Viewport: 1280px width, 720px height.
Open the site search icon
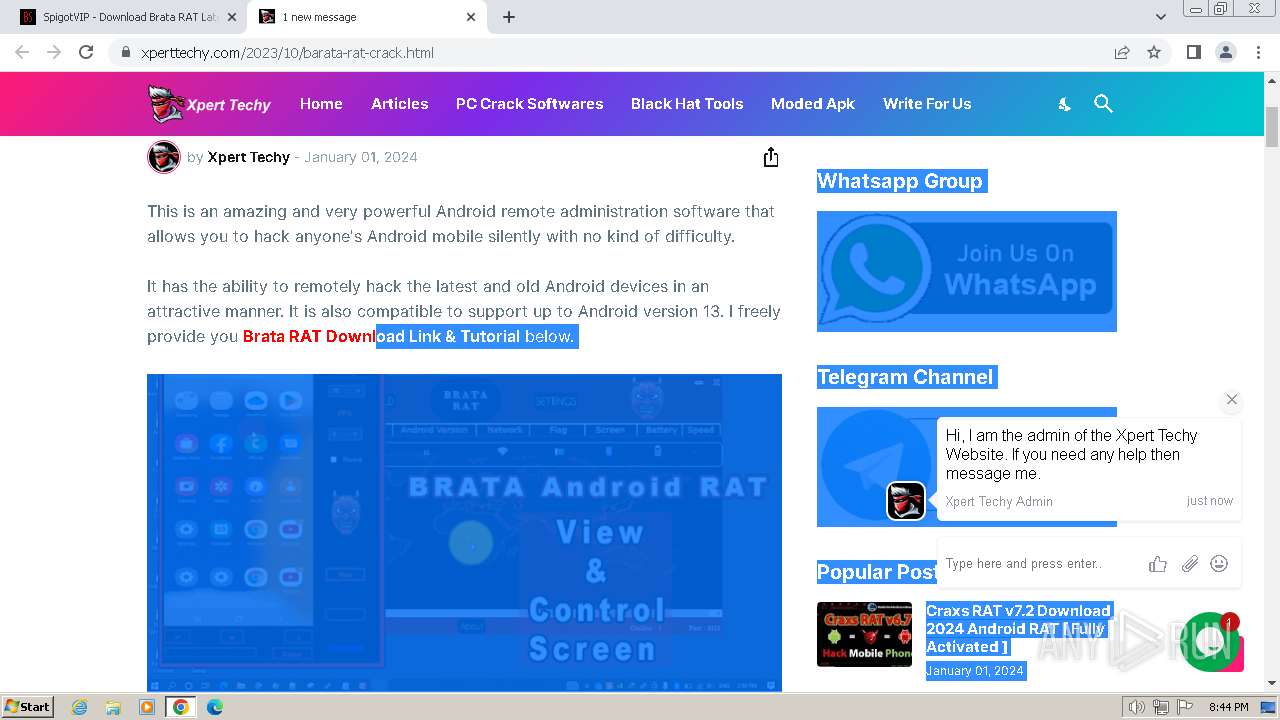tap(1103, 104)
